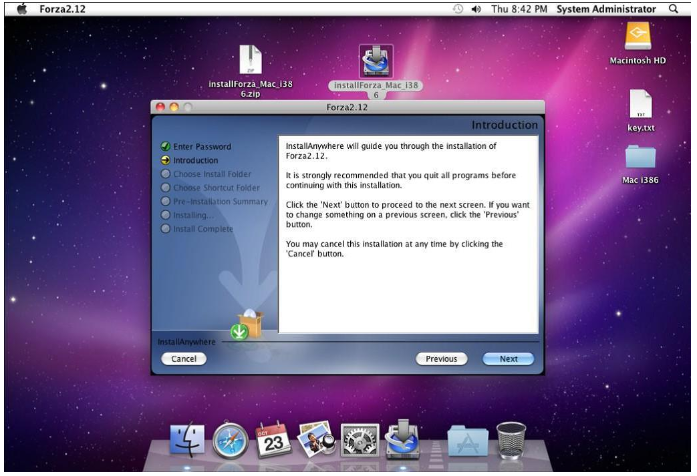697x476 pixels.
Task: Click the 'Choose Install Folder' step label
Action: pyautogui.click(x=212, y=174)
